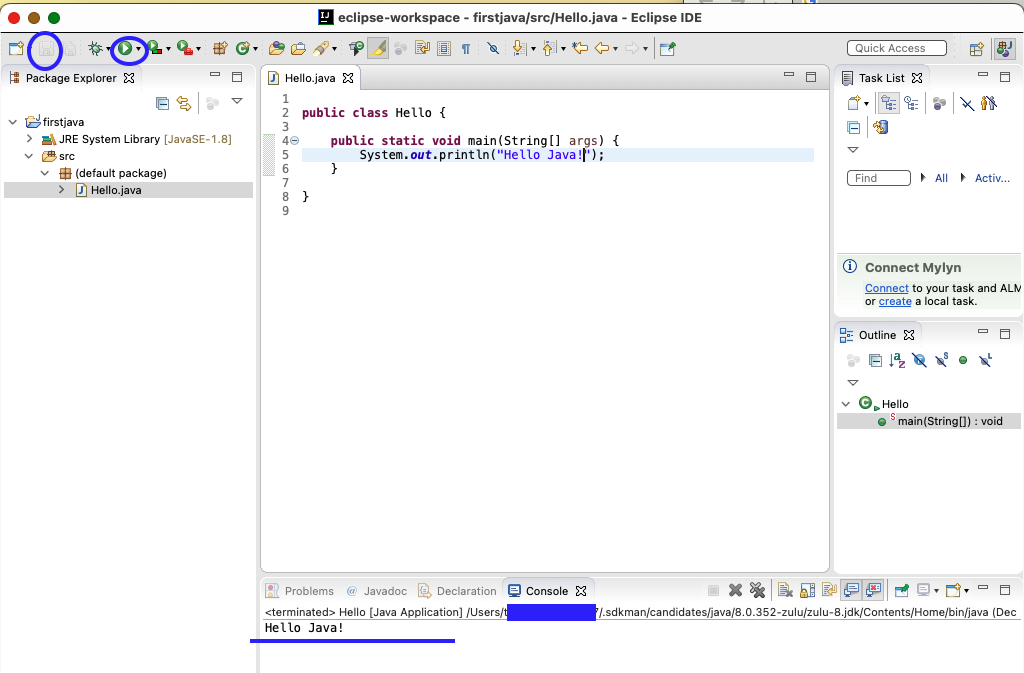The height and width of the screenshot is (673, 1024).
Task: Click the Save icon in toolbar
Action: (x=46, y=48)
